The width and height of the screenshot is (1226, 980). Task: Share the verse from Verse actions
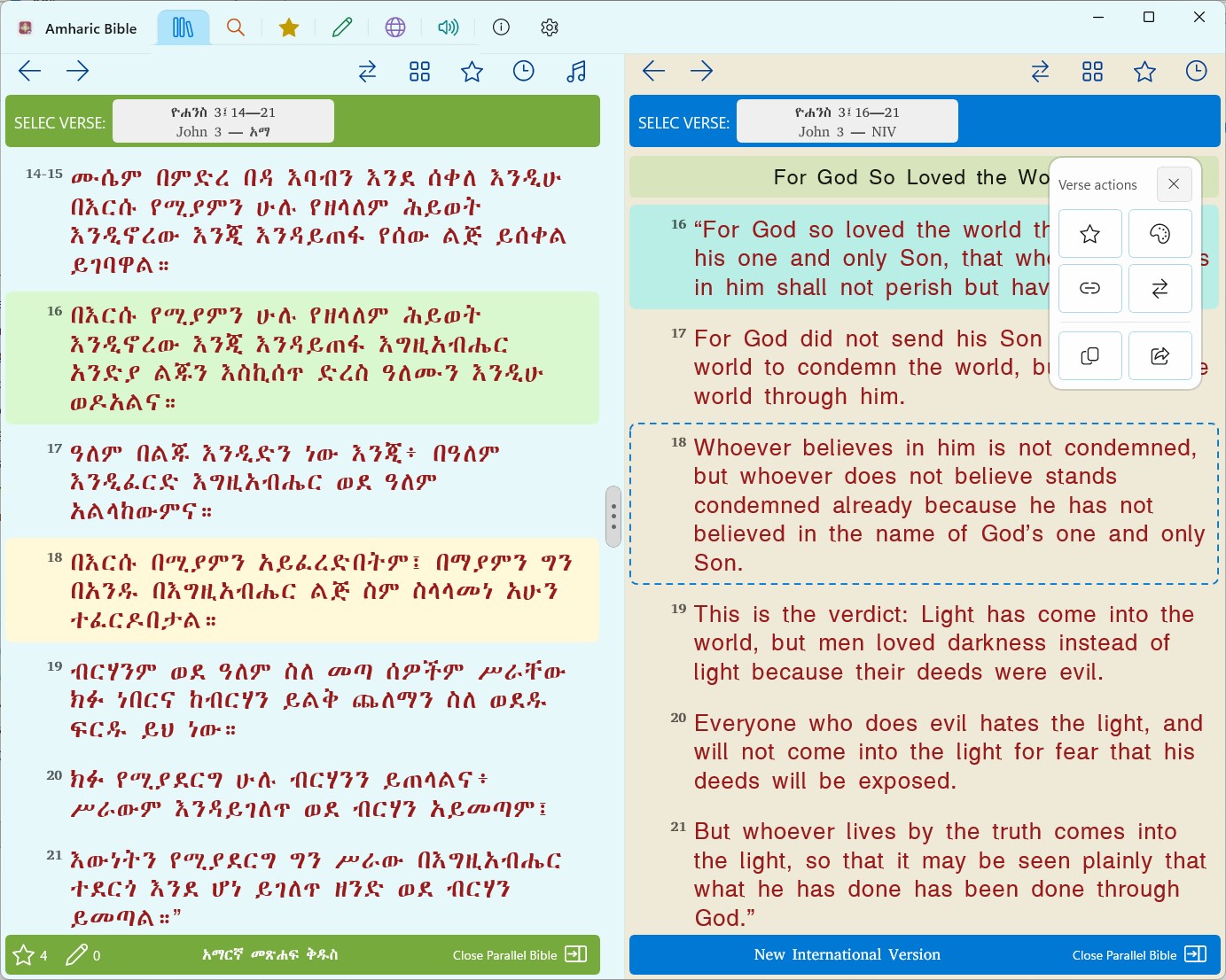pos(1160,355)
